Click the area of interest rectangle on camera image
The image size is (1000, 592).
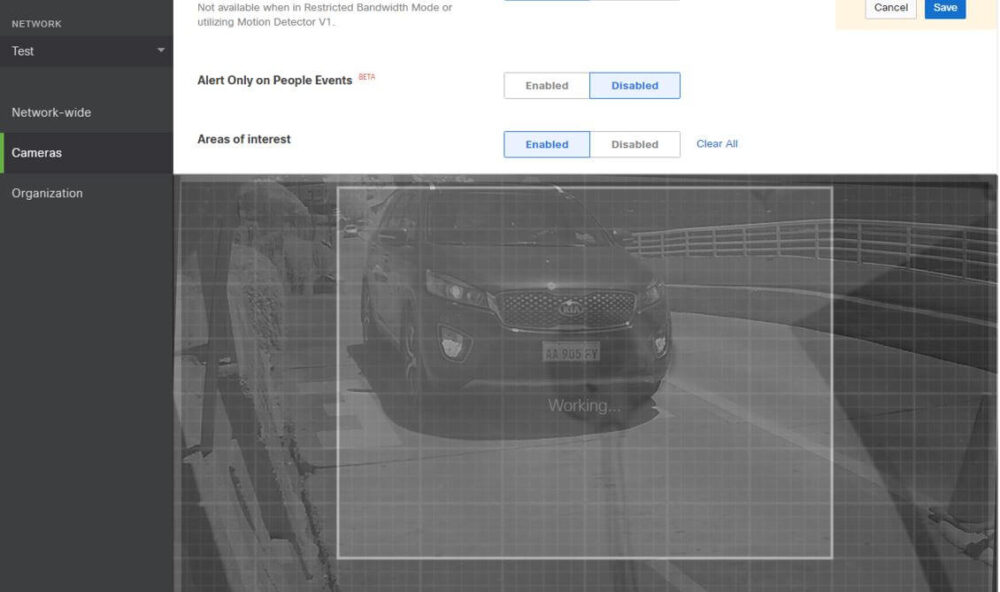[584, 373]
